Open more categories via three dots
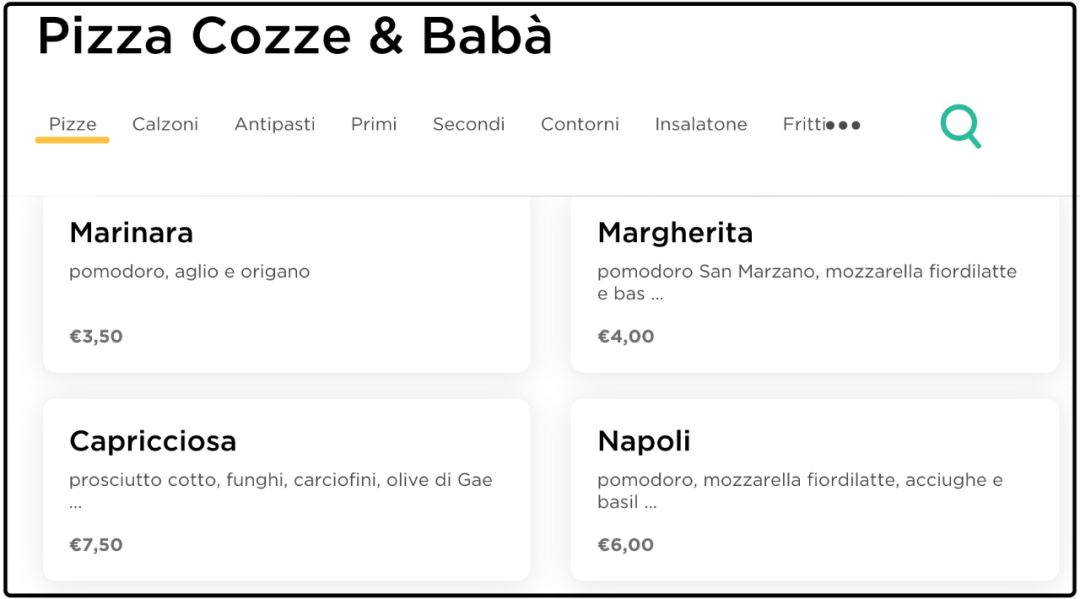 coord(844,125)
